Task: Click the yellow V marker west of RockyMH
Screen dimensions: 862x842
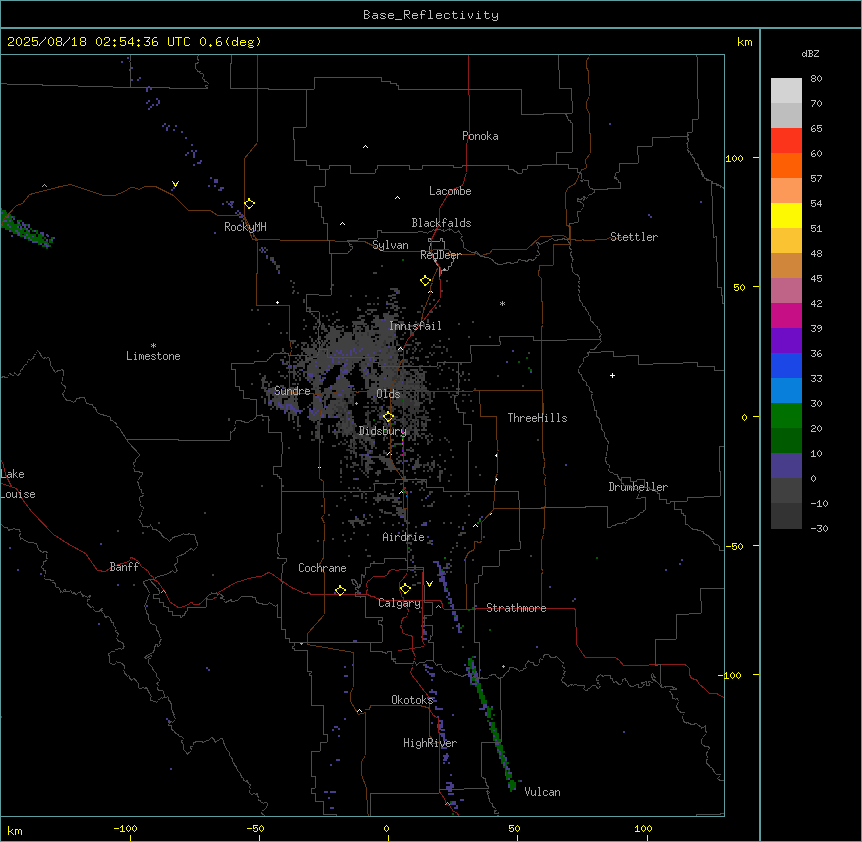Action: [175, 184]
